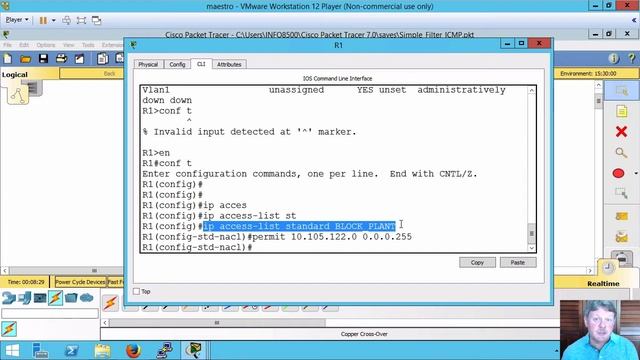Click Power Cycle Devices button
This screenshot has width=640, height=360.
[80, 282]
